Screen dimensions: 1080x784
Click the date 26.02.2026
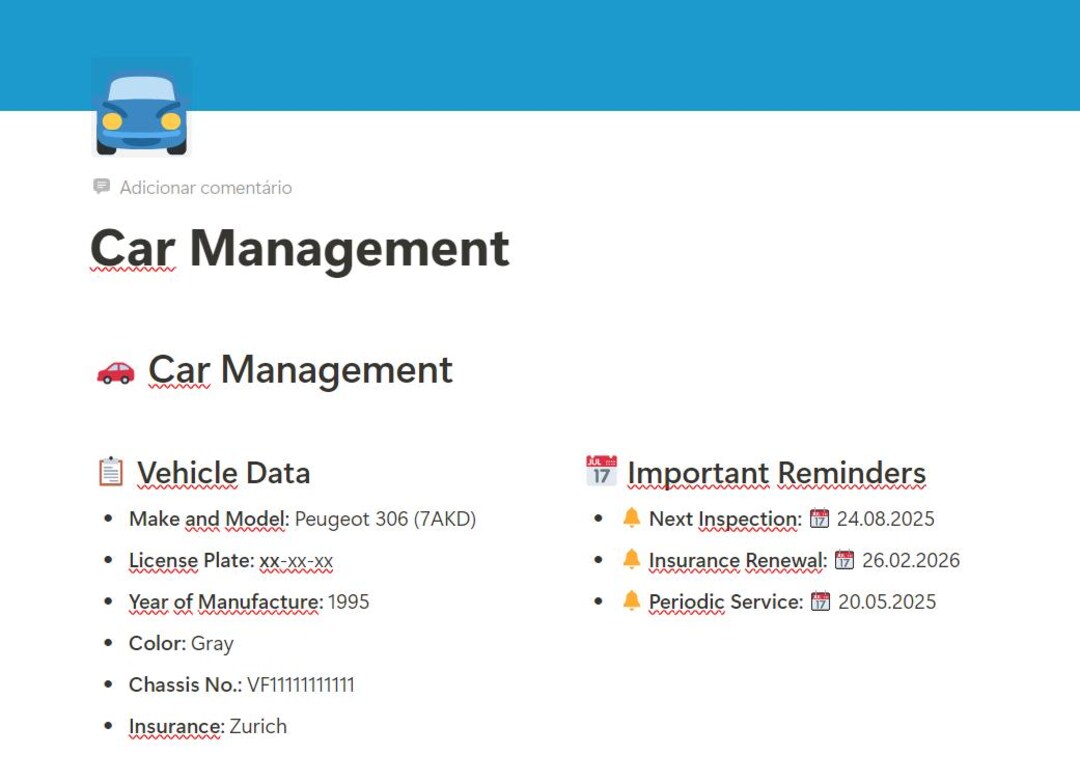pyautogui.click(x=911, y=560)
